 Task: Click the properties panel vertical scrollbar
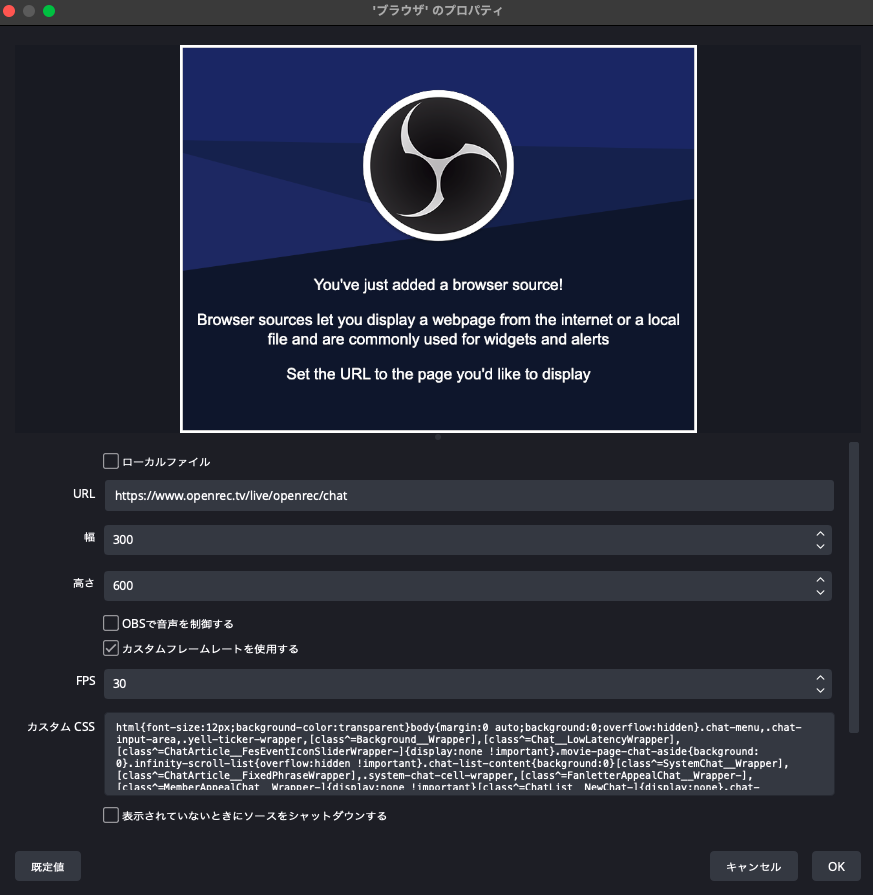[x=854, y=587]
